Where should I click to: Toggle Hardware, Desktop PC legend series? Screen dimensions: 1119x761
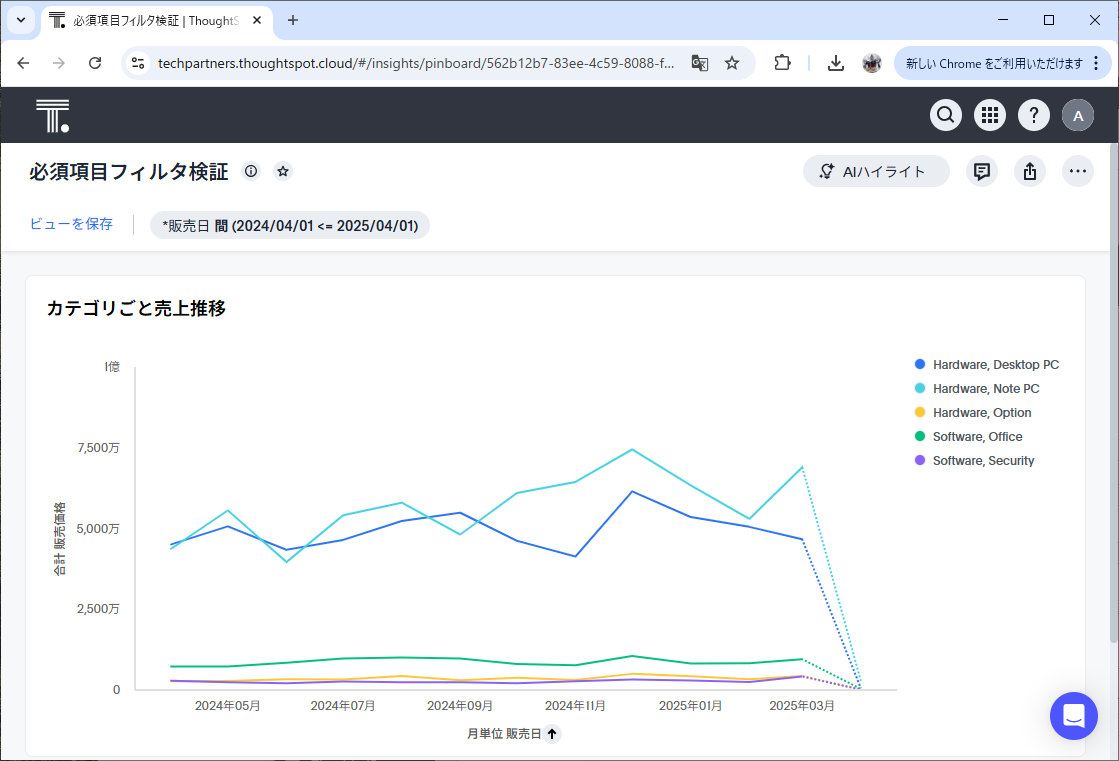tap(995, 365)
